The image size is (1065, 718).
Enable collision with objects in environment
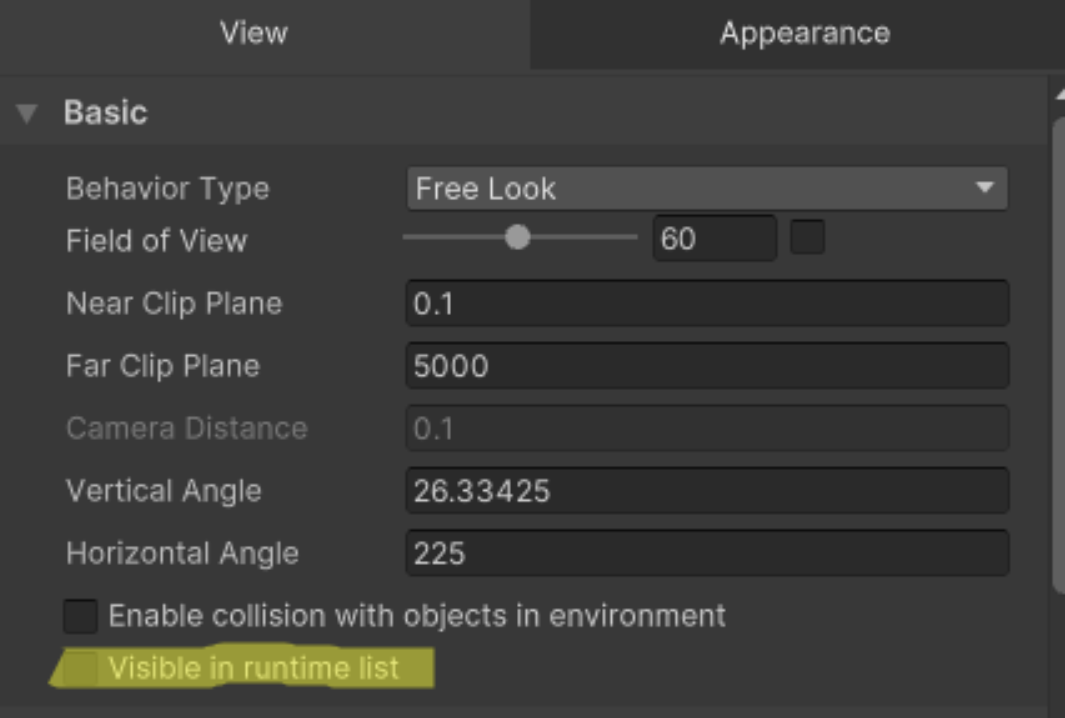pos(80,616)
